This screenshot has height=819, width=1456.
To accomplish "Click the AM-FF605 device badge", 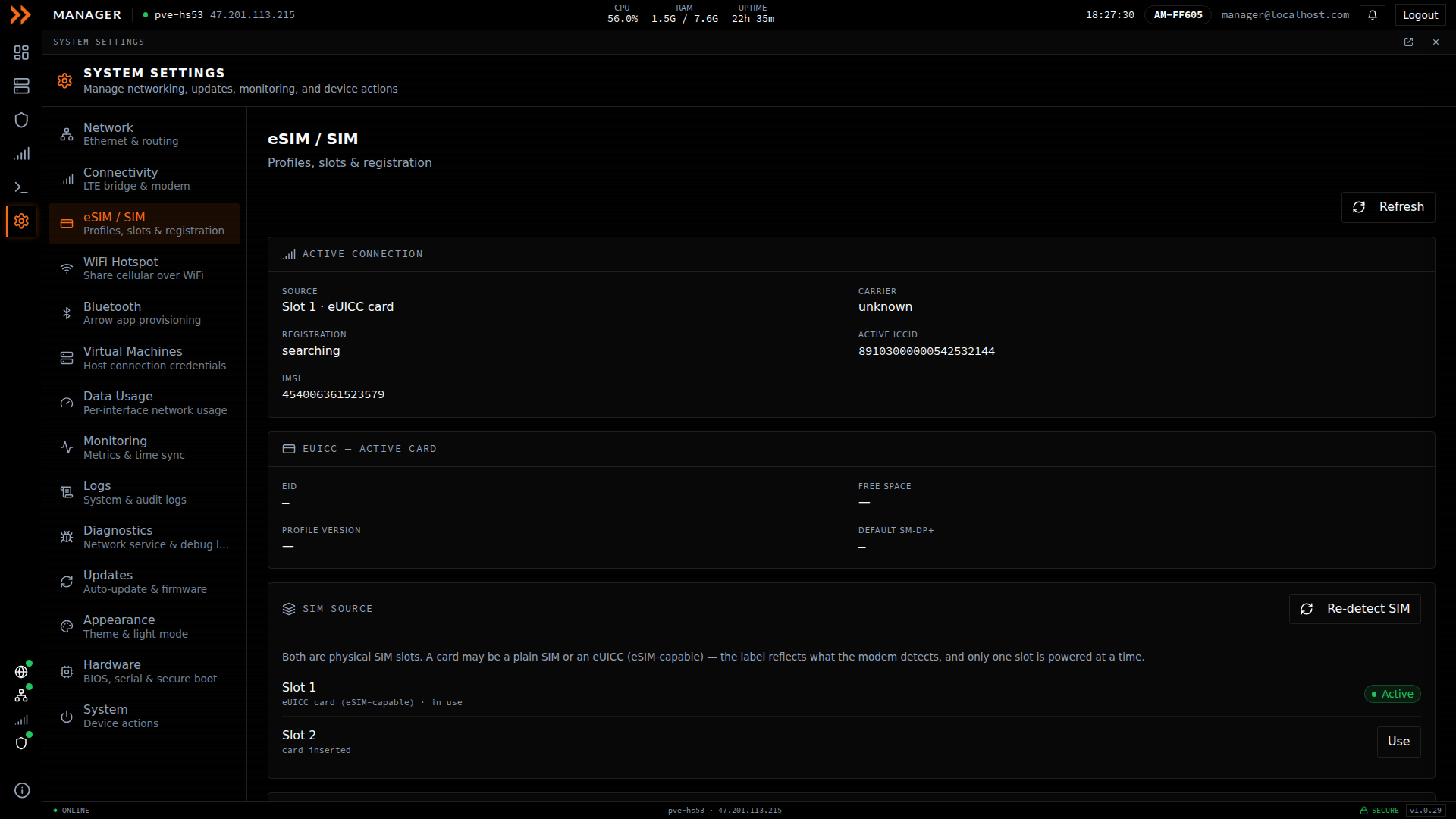I will point(1178,15).
